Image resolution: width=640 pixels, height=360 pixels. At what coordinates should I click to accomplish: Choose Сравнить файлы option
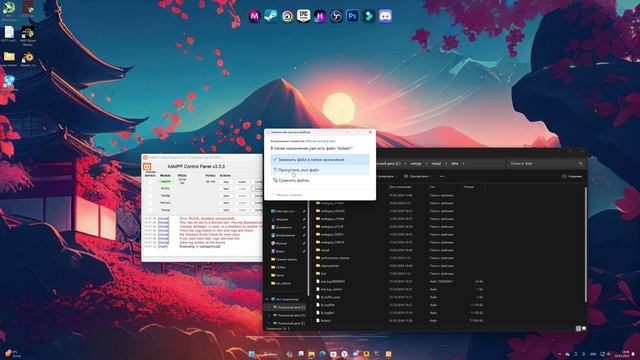[x=320, y=180]
